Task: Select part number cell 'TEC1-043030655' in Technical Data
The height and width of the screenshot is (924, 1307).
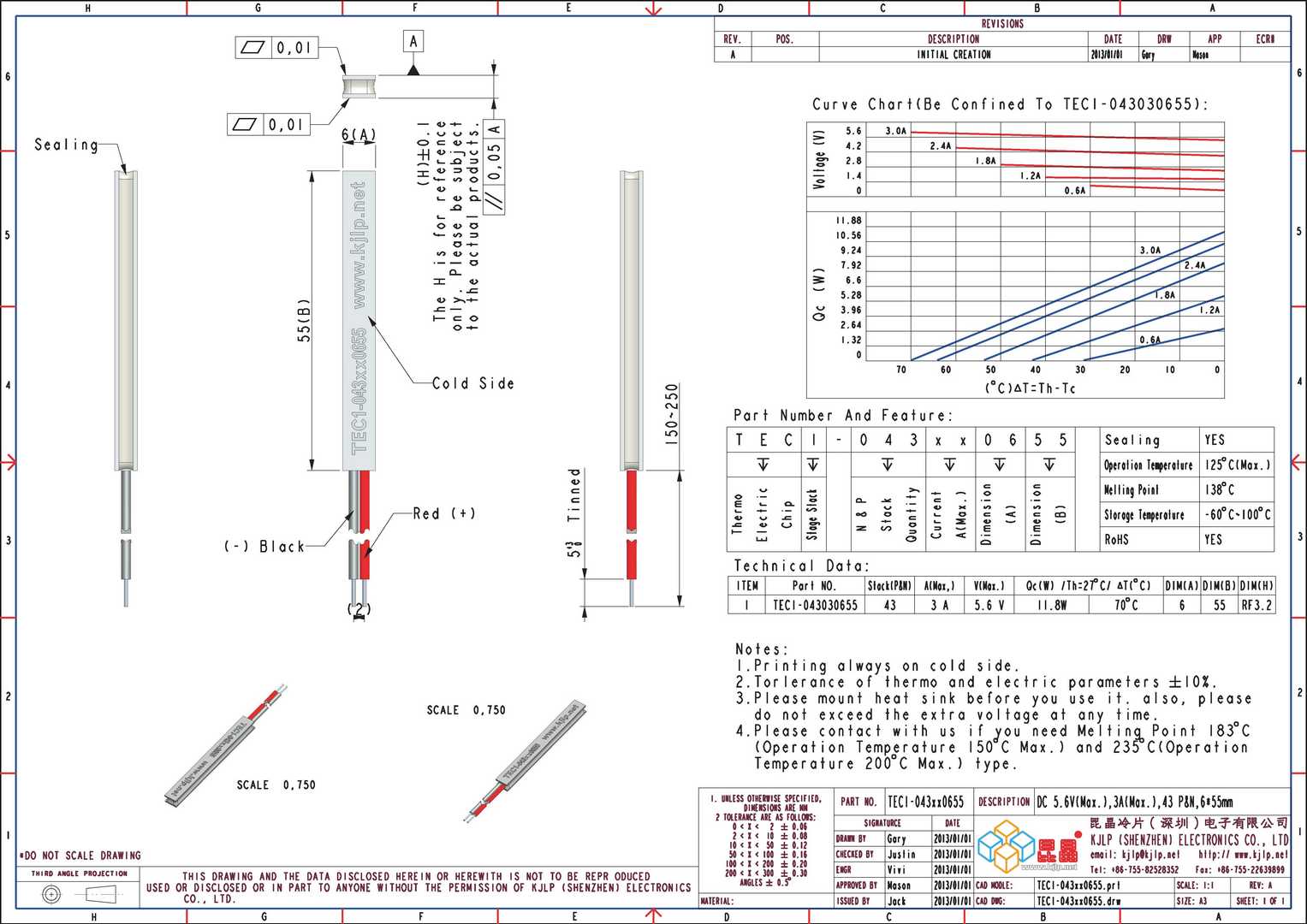Action: pyautogui.click(x=814, y=604)
